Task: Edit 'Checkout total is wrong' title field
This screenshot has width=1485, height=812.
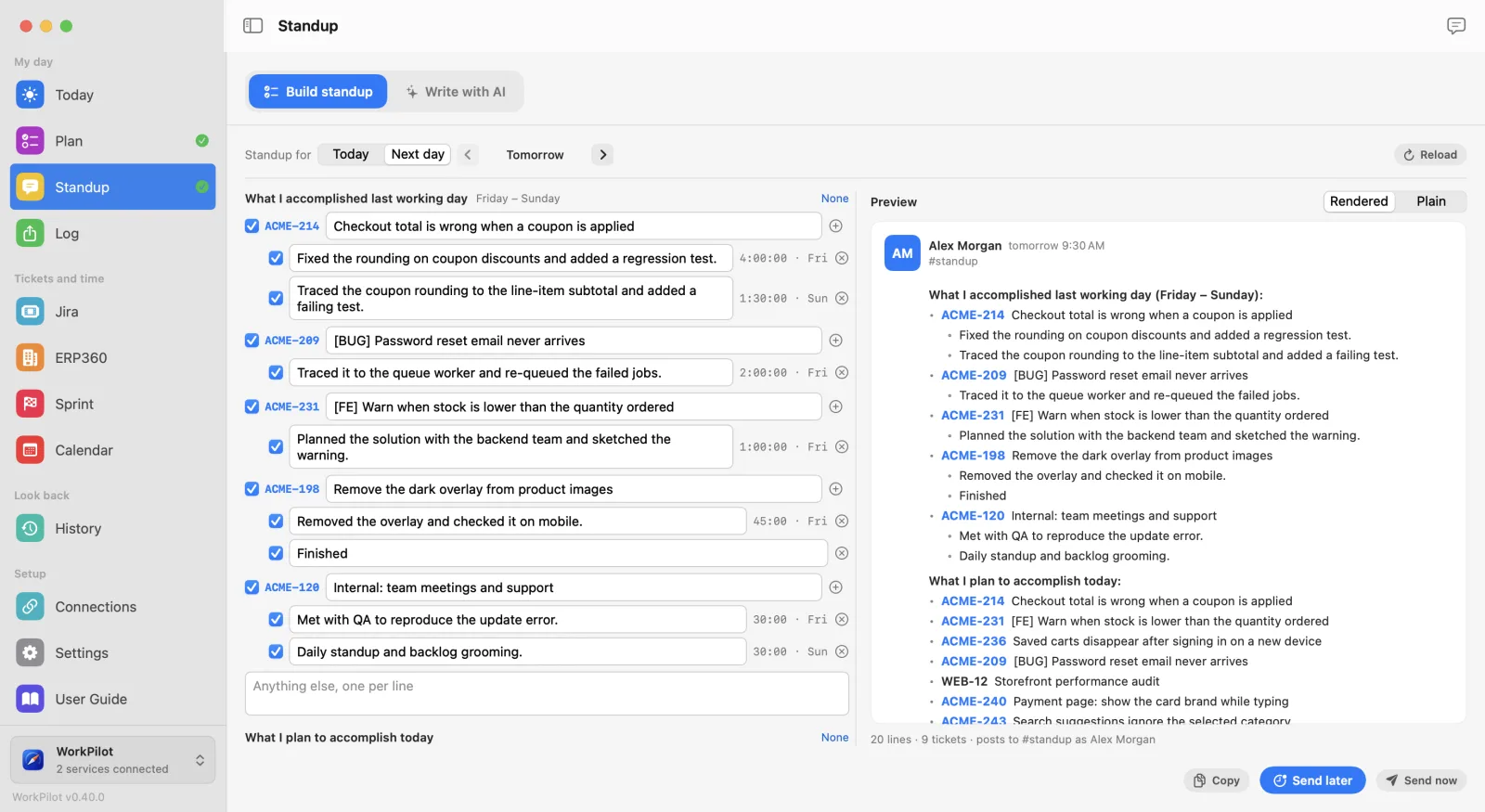Action: click(x=574, y=226)
